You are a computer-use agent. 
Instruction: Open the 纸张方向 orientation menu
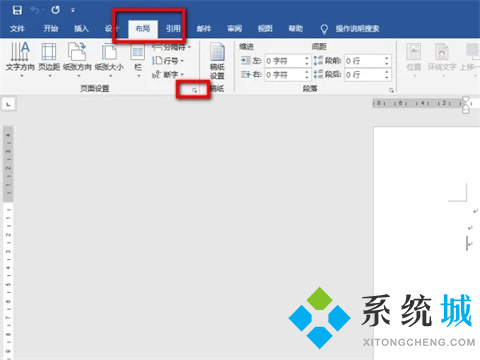point(77,60)
